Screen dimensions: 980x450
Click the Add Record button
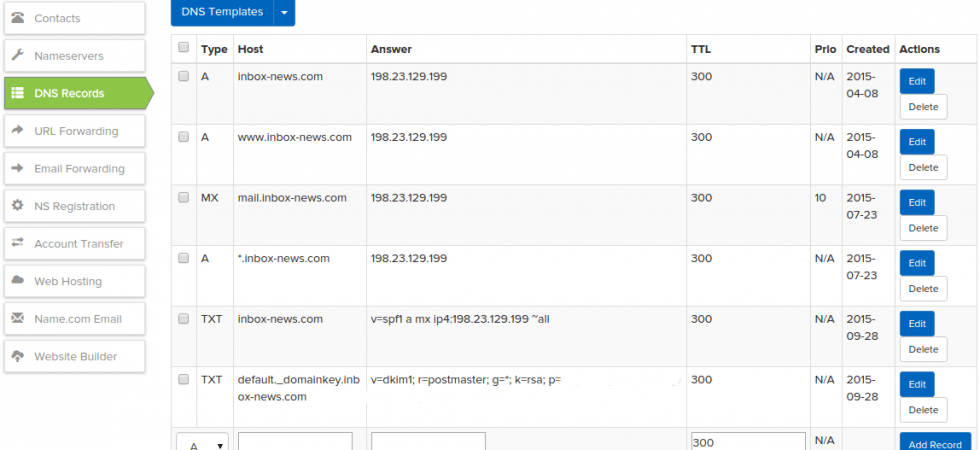(x=935, y=442)
